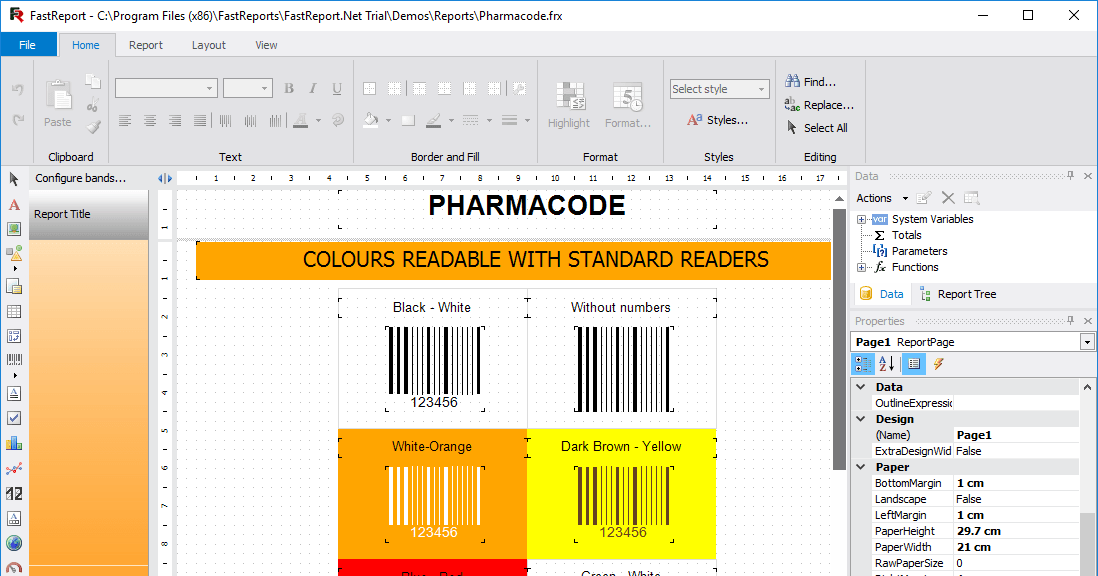Open the Highlight conditions tool

569,105
